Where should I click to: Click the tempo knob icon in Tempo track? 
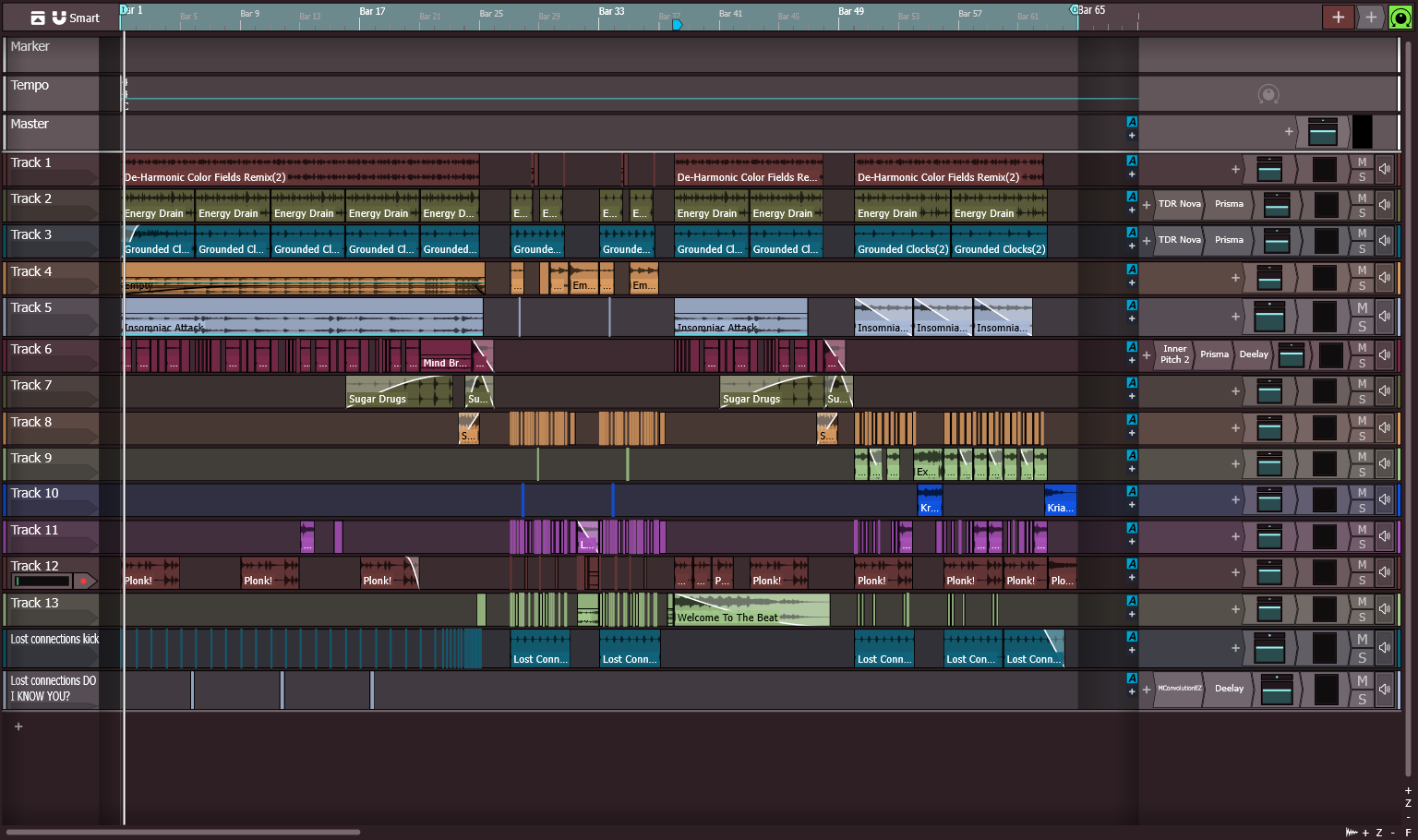coord(1268,94)
